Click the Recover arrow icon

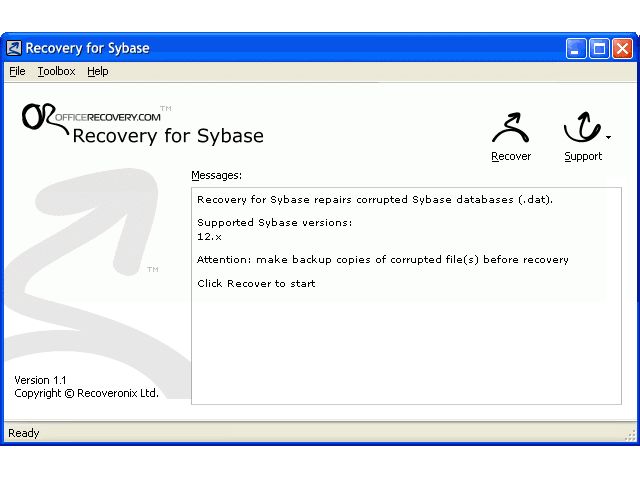[511, 128]
